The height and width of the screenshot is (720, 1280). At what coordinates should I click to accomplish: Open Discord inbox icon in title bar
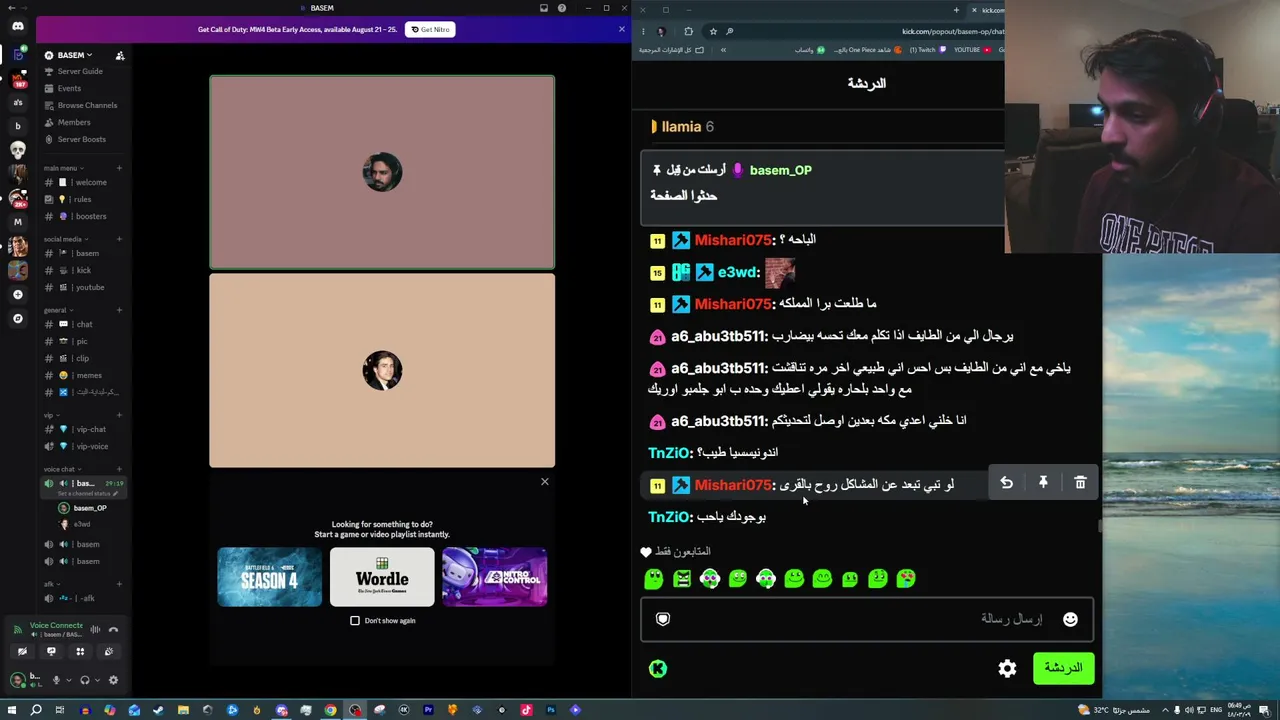(x=544, y=8)
